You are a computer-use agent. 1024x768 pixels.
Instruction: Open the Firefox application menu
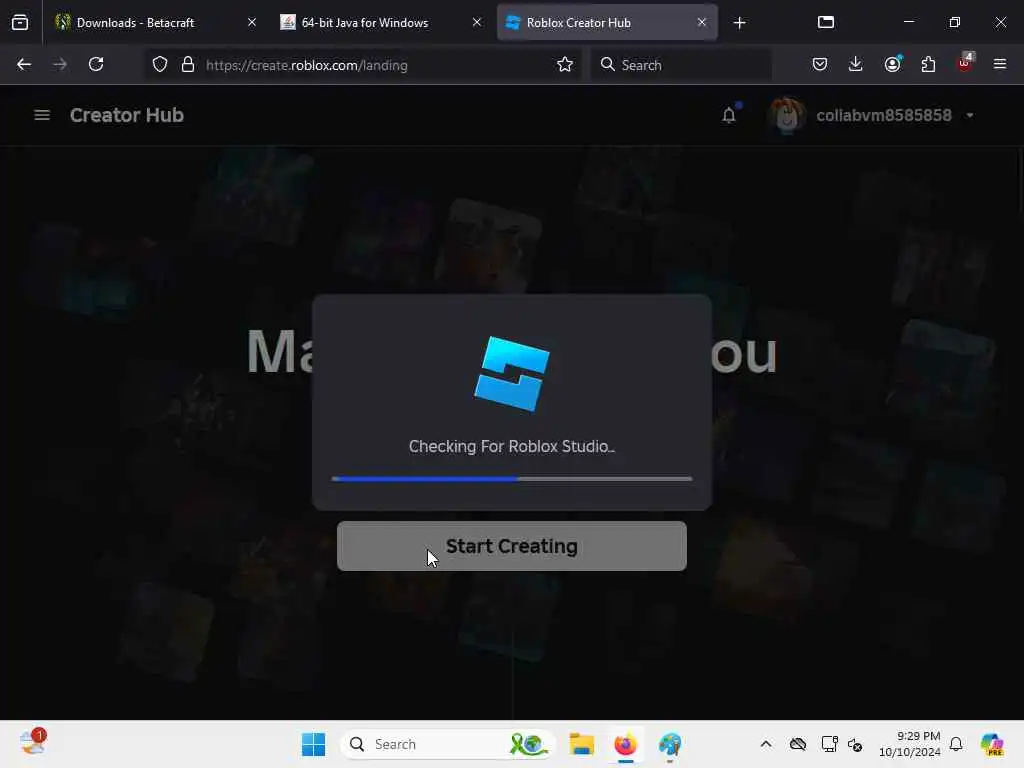(x=1000, y=65)
